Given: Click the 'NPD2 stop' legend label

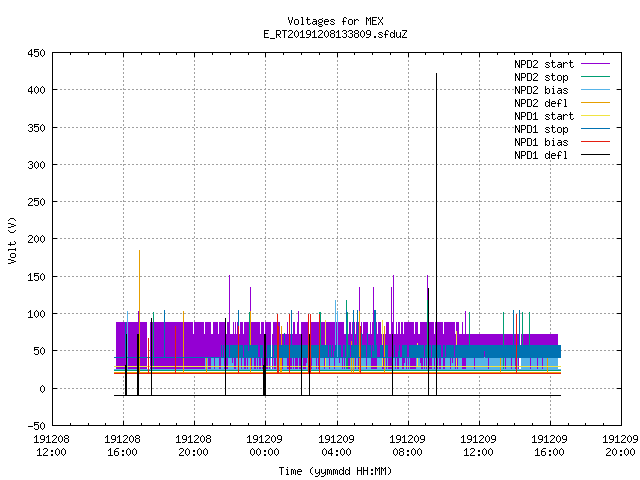Looking at the screenshot, I should [541, 77].
